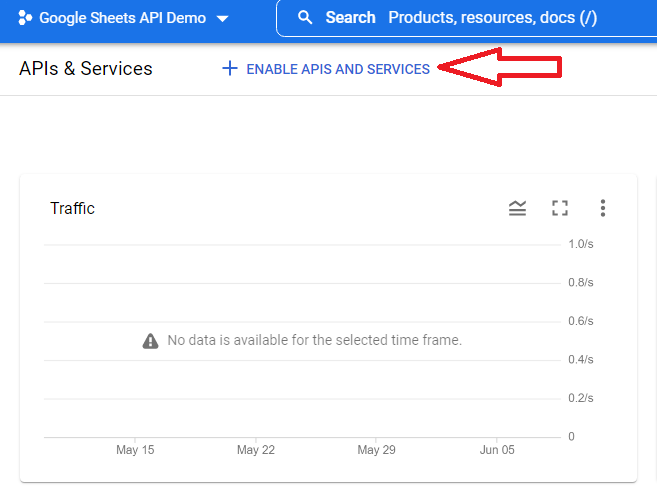This screenshot has height=495, width=657.
Task: Click the May 15 axis label
Action: pos(135,450)
